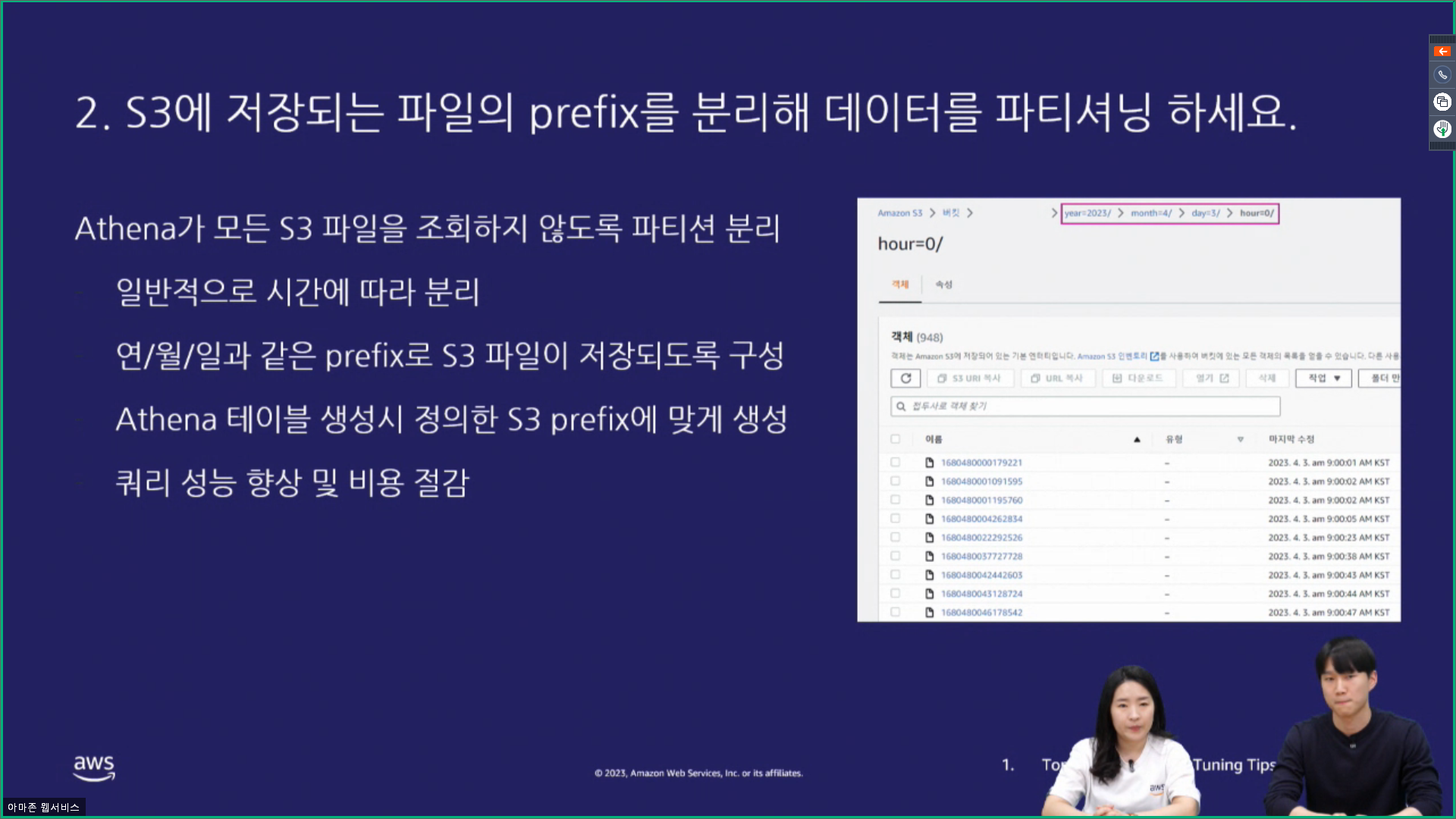
Task: Click the file icon beside object 1680480000179221
Action: tap(928, 462)
